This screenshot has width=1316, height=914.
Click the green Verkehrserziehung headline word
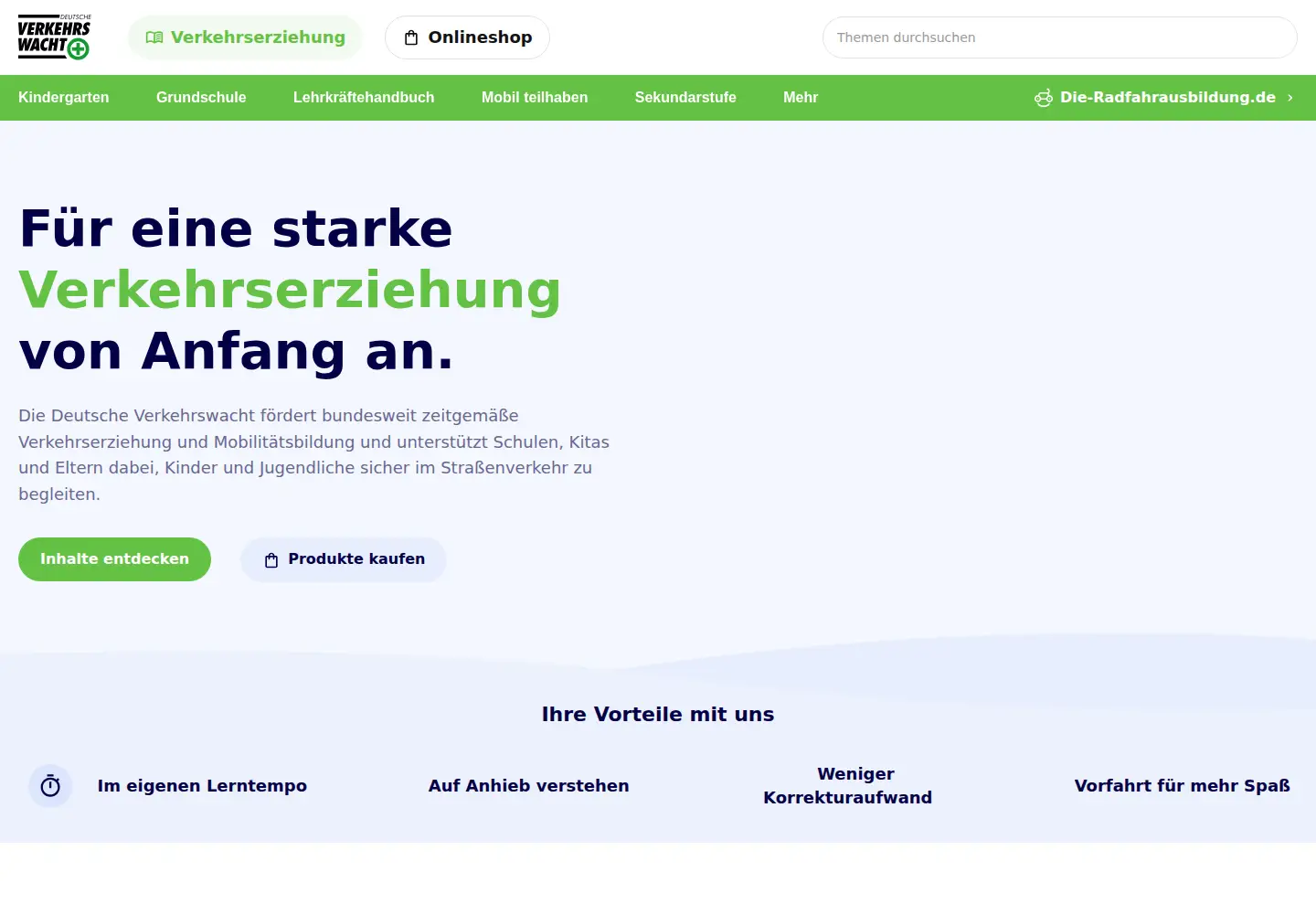(x=290, y=291)
